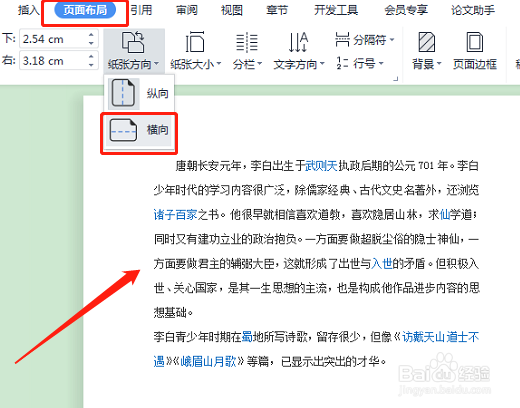Expand the 行号 dropdown arrow
This screenshot has width=520, height=408.
[381, 63]
